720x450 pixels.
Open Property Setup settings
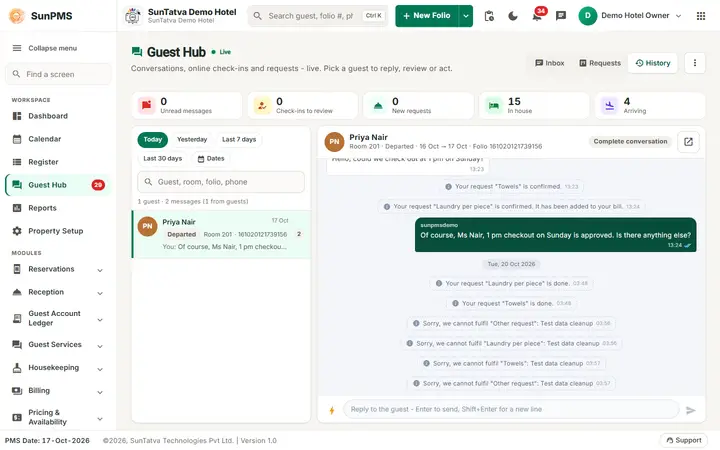56,231
